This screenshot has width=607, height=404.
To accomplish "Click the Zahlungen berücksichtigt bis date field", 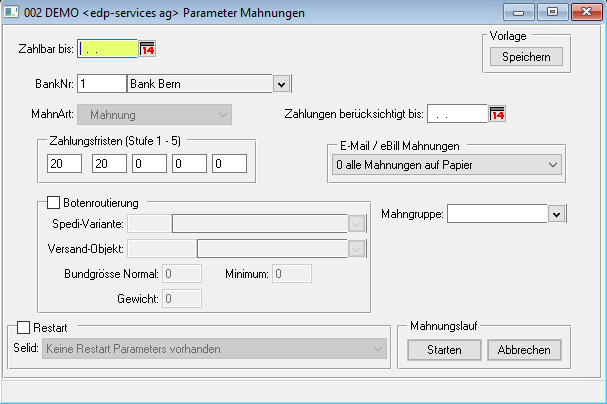I will (x=456, y=114).
